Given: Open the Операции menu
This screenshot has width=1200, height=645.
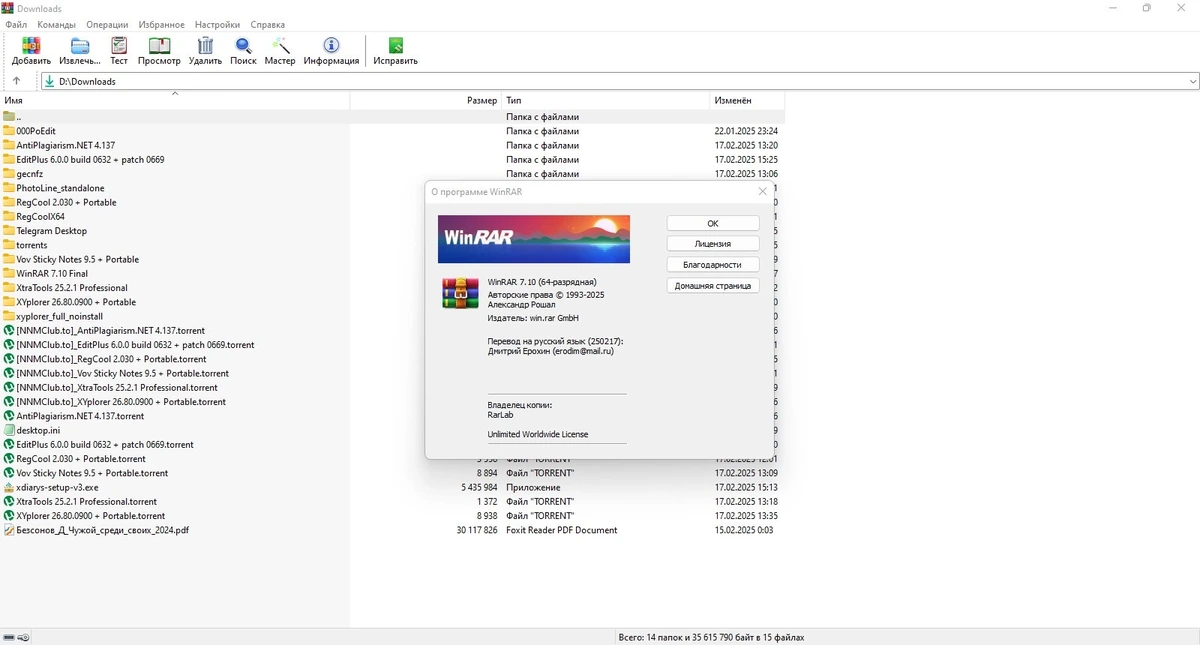Looking at the screenshot, I should pyautogui.click(x=107, y=24).
